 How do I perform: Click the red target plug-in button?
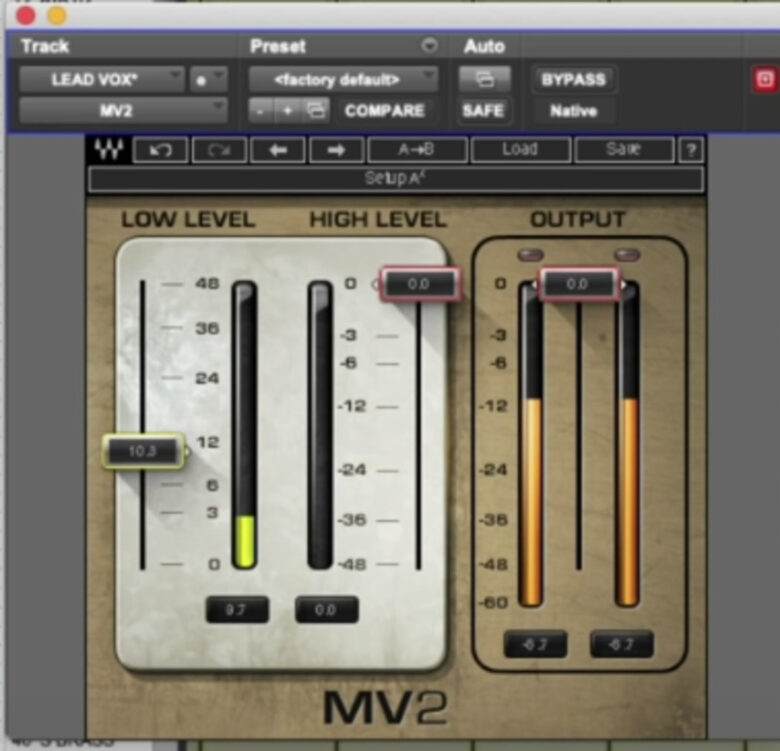(x=765, y=80)
